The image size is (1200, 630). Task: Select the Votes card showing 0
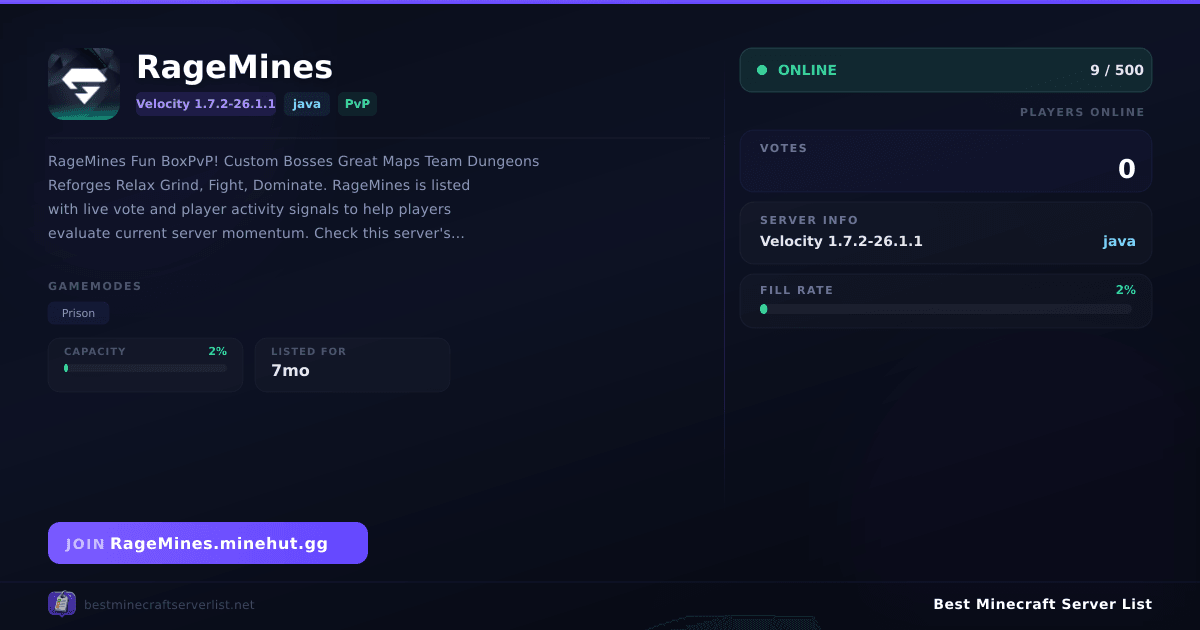[x=946, y=161]
